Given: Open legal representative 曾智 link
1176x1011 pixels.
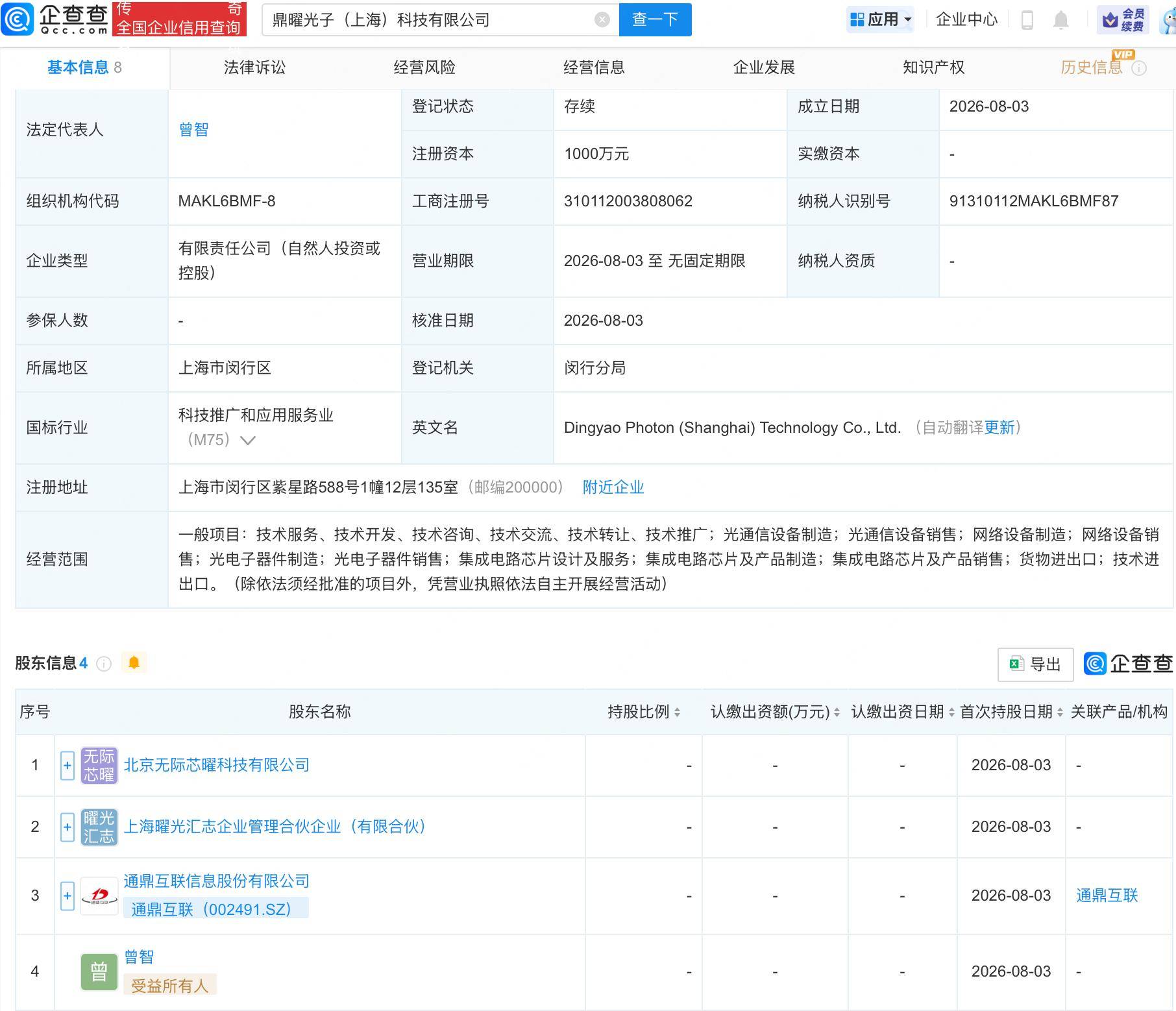Looking at the screenshot, I should [x=193, y=130].
